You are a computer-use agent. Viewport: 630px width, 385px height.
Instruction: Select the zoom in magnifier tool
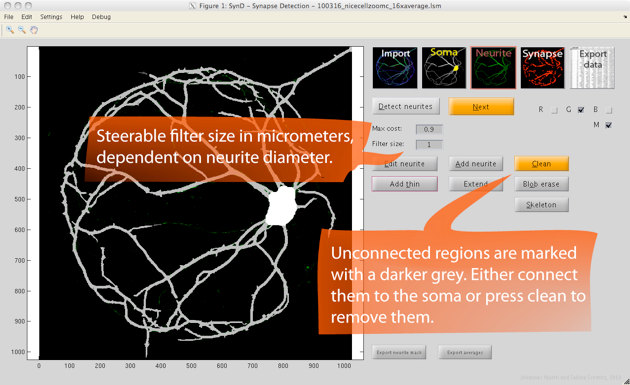(10, 30)
